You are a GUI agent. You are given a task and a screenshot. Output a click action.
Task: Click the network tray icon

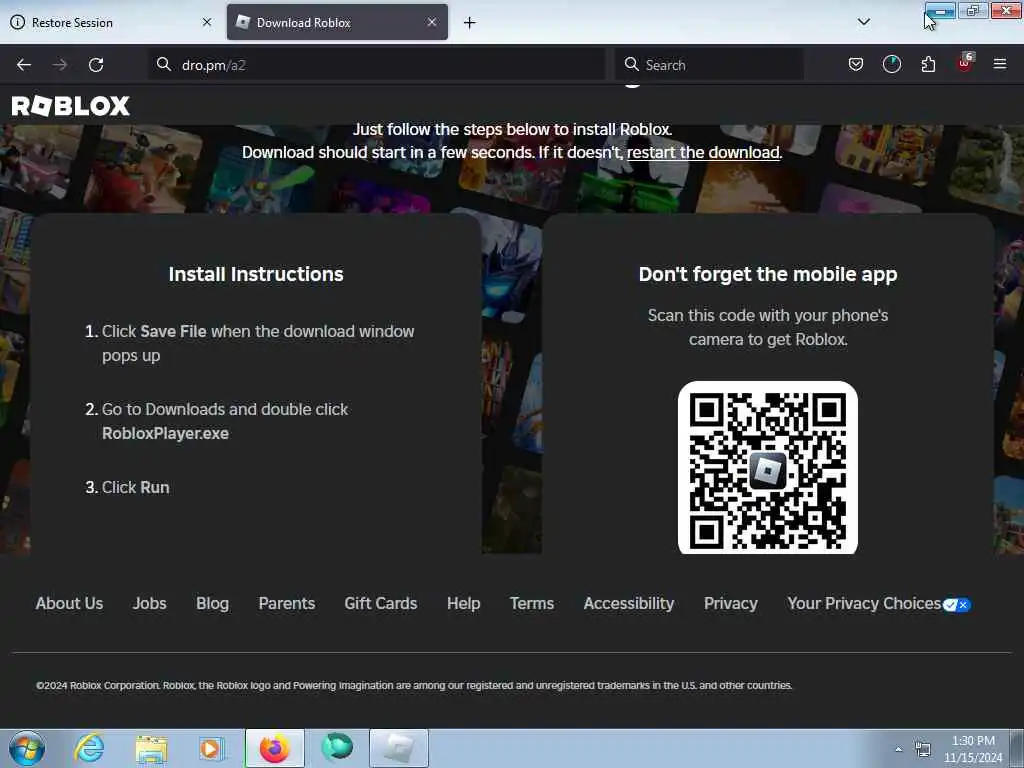(923, 750)
